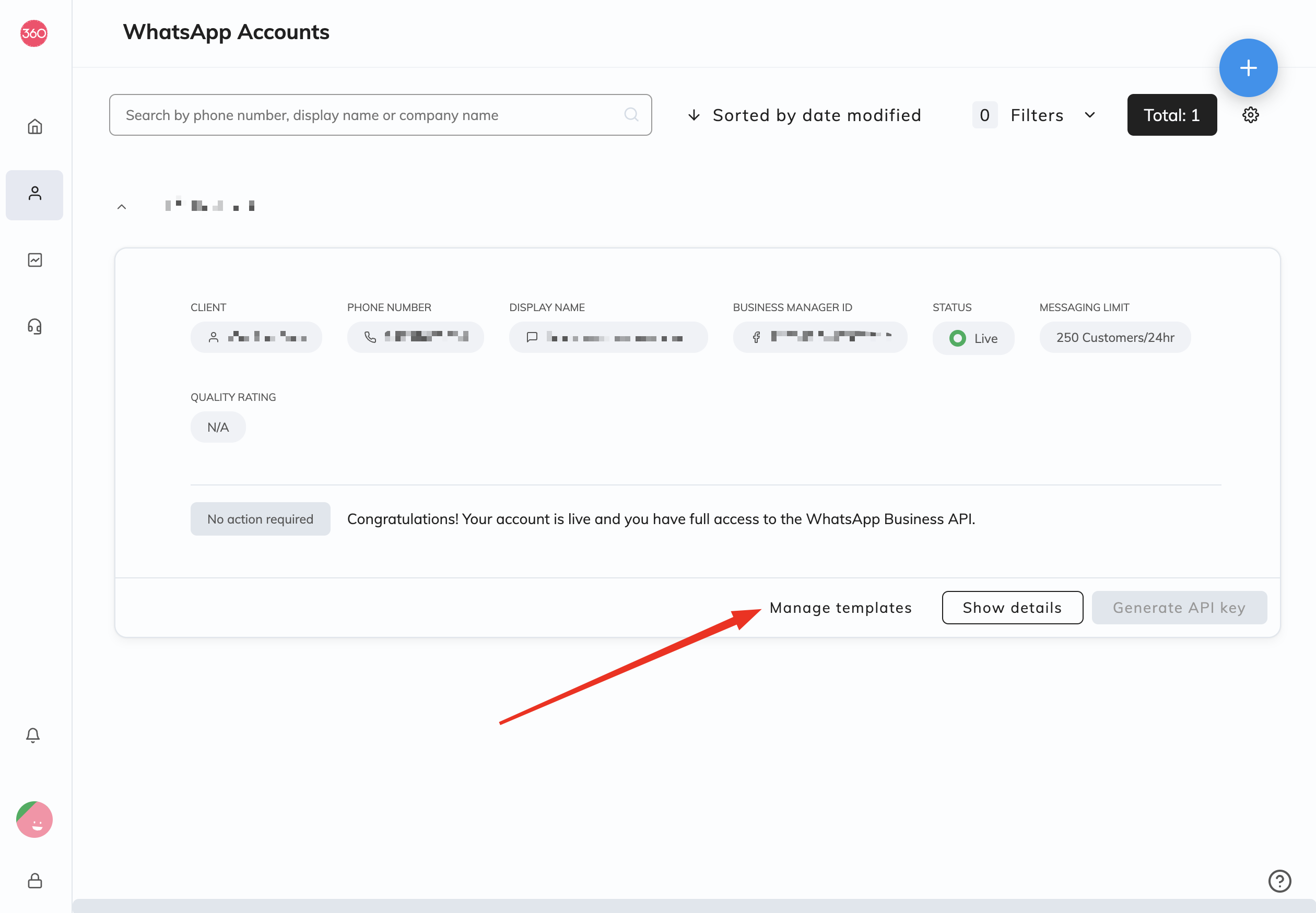Screen dimensions: 1316x913
Task: Click Manage templates link
Action: (x=840, y=607)
